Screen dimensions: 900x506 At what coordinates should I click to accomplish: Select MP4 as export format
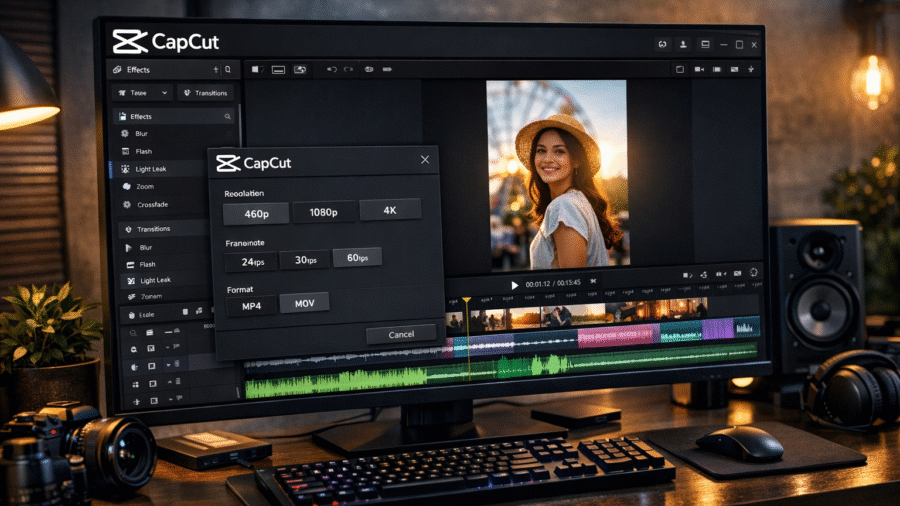pos(251,306)
